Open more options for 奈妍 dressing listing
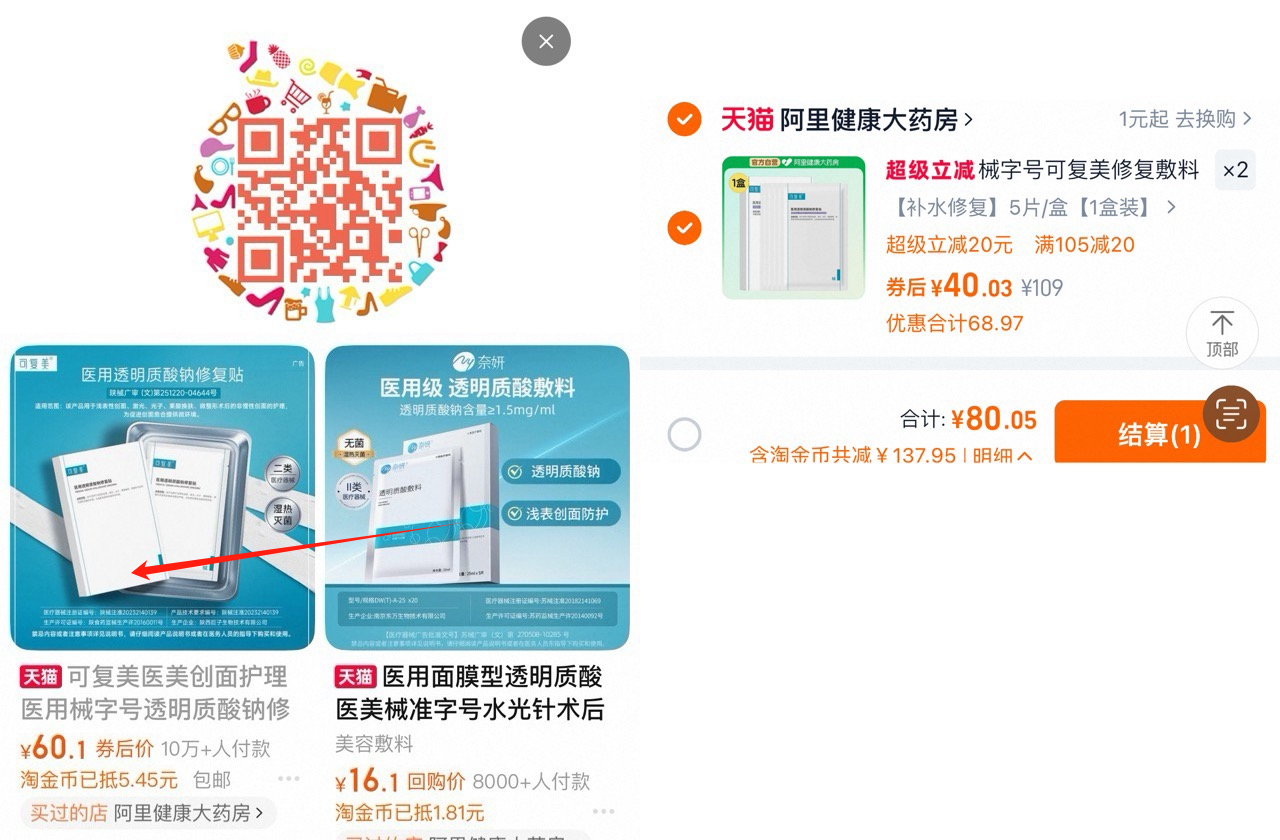The height and width of the screenshot is (840, 1280). pos(603,811)
